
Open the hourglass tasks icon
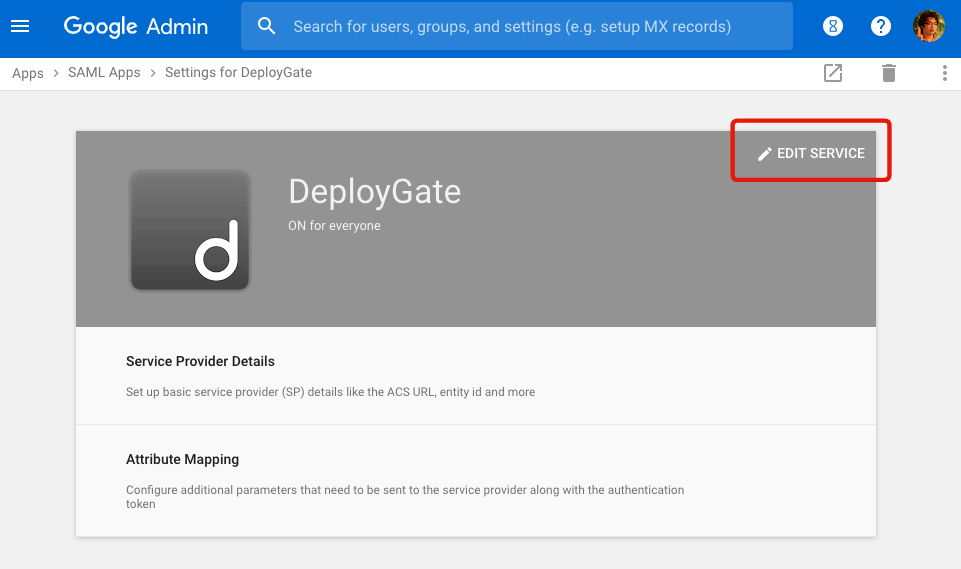tap(832, 26)
